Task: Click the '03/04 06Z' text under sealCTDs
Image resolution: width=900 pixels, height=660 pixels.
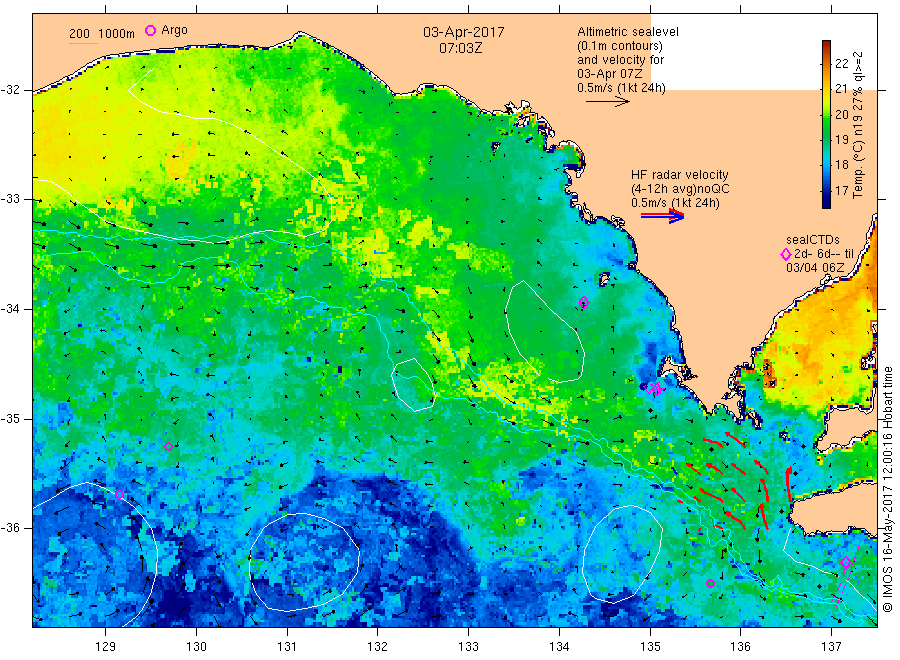Action: [815, 268]
